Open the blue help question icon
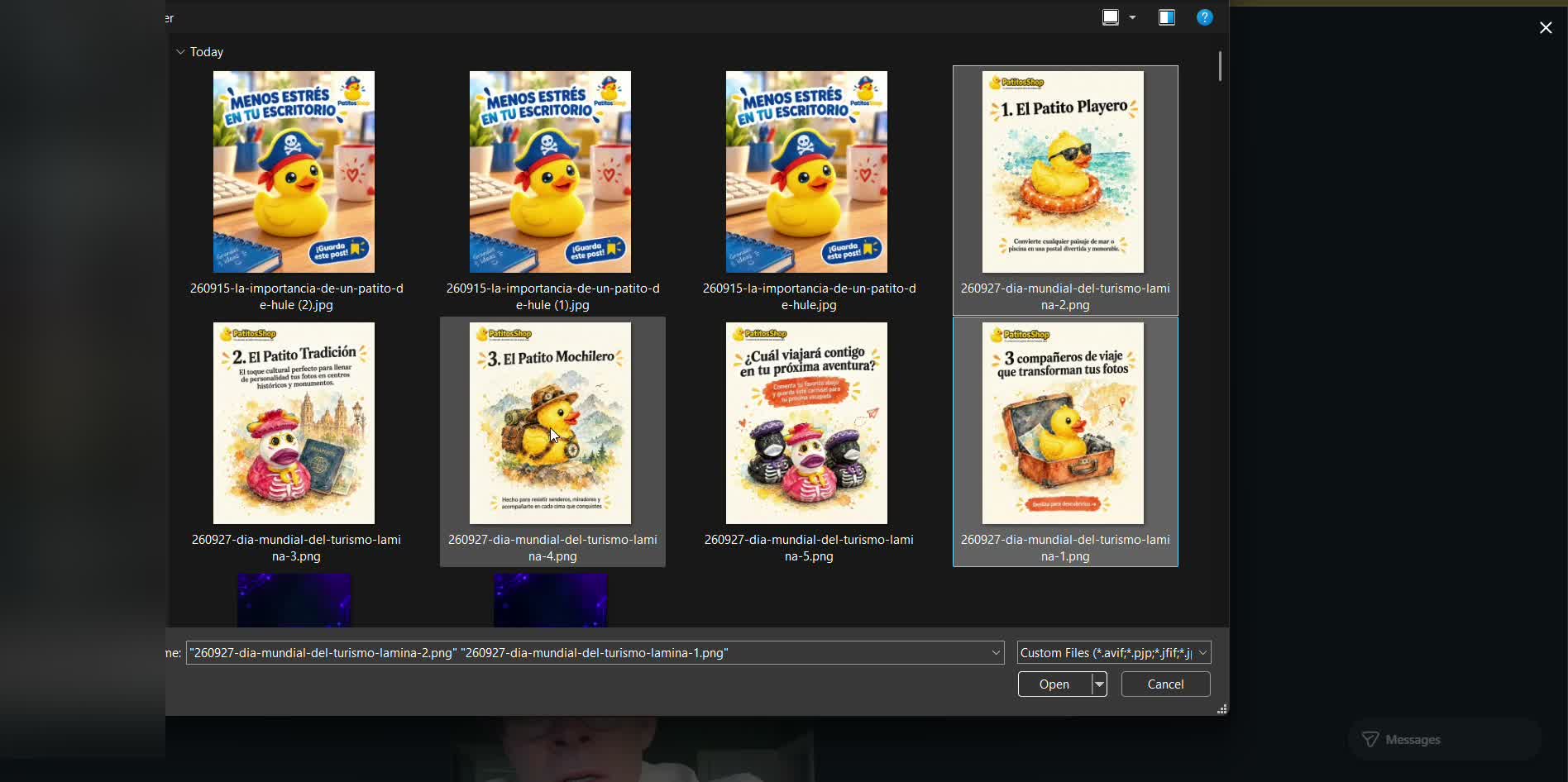 1205,17
